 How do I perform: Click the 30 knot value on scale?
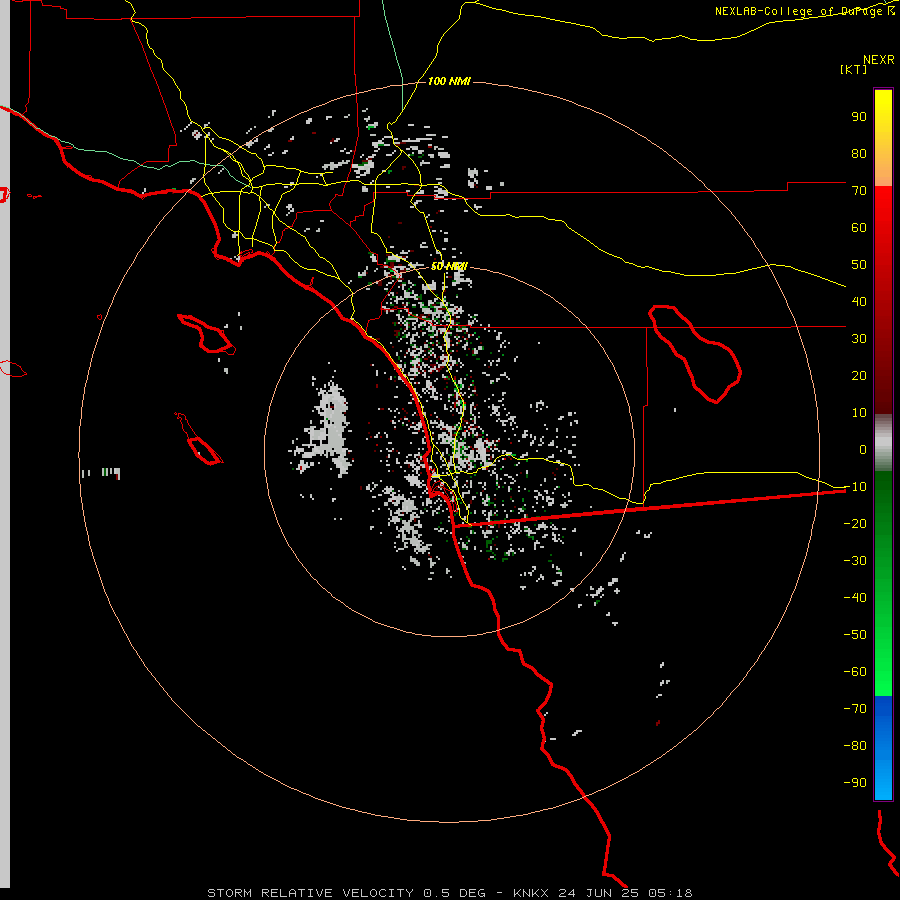(x=859, y=339)
